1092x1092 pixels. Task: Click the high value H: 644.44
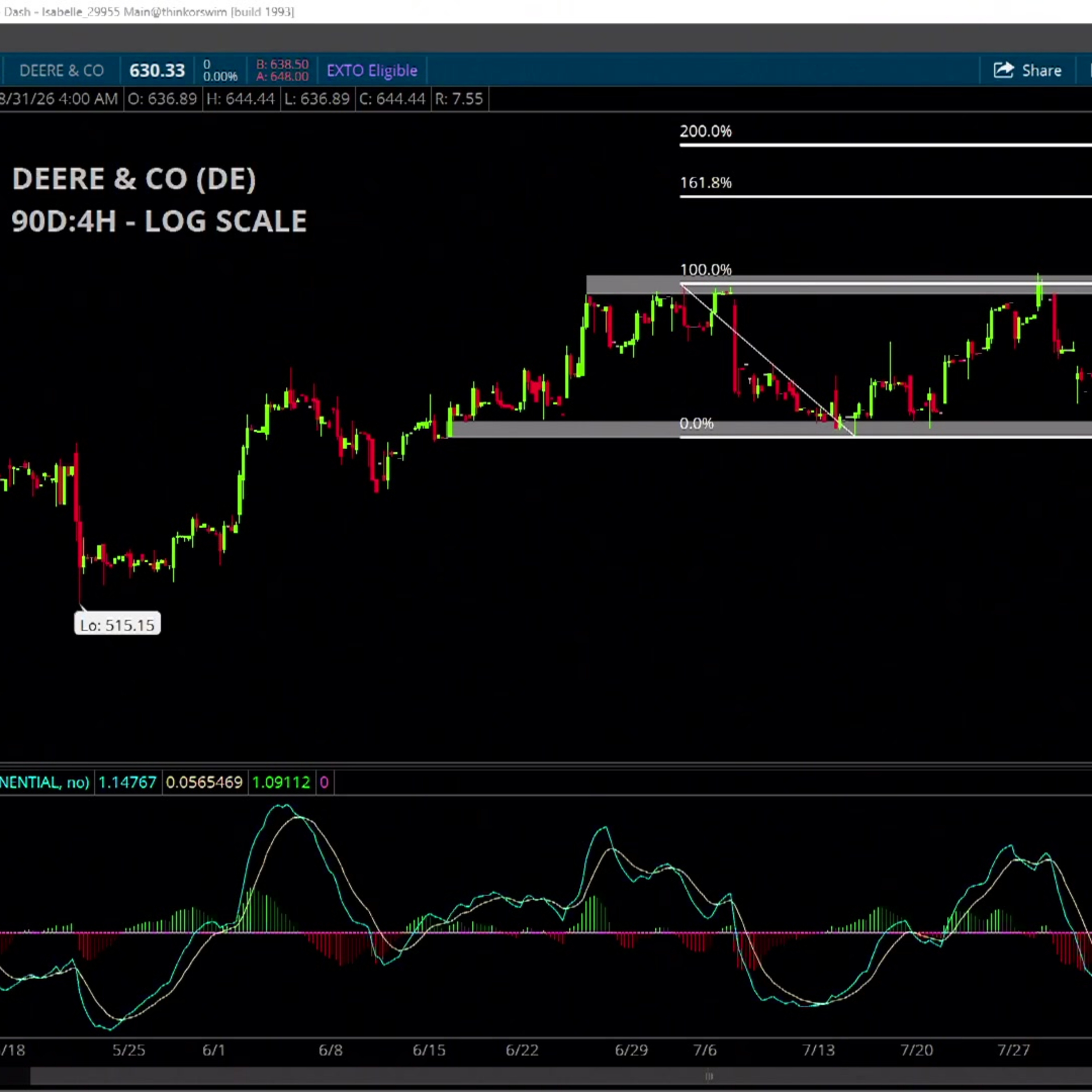240,99
